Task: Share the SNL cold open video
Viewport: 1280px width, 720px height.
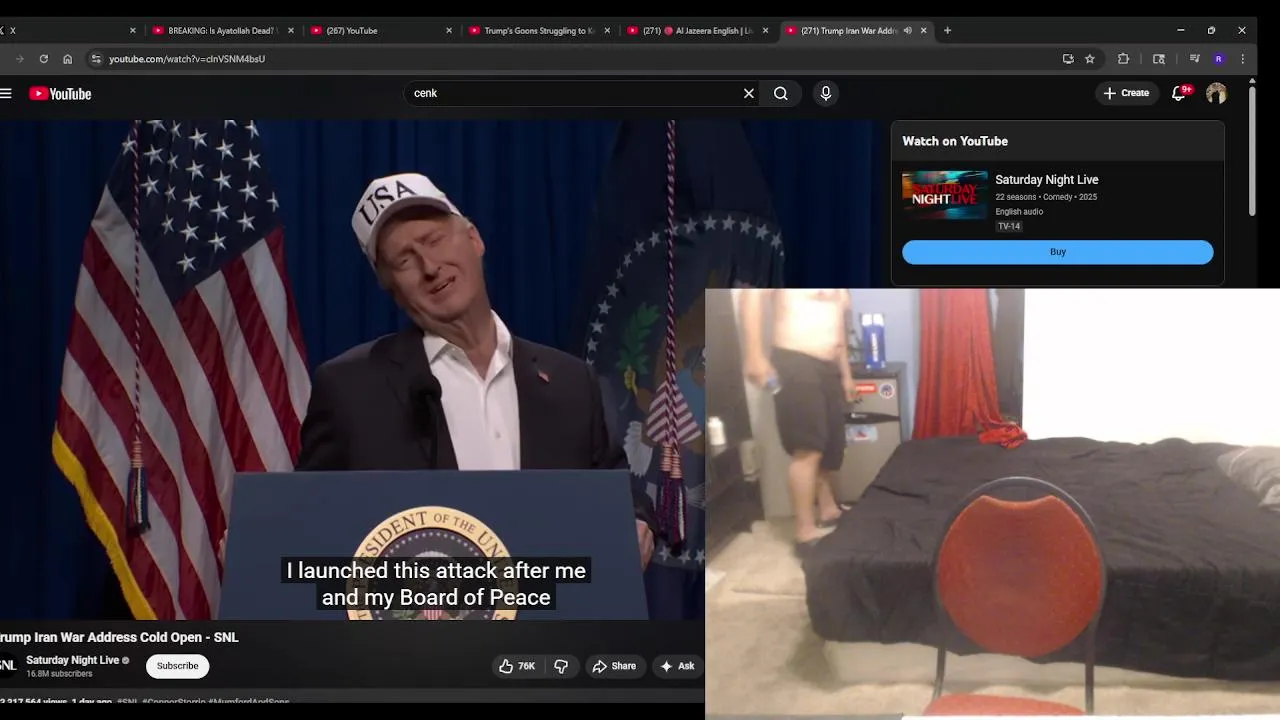Action: coord(614,666)
